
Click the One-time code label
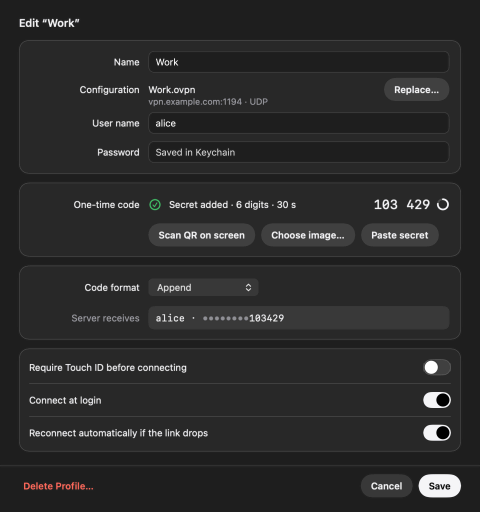[106, 205]
